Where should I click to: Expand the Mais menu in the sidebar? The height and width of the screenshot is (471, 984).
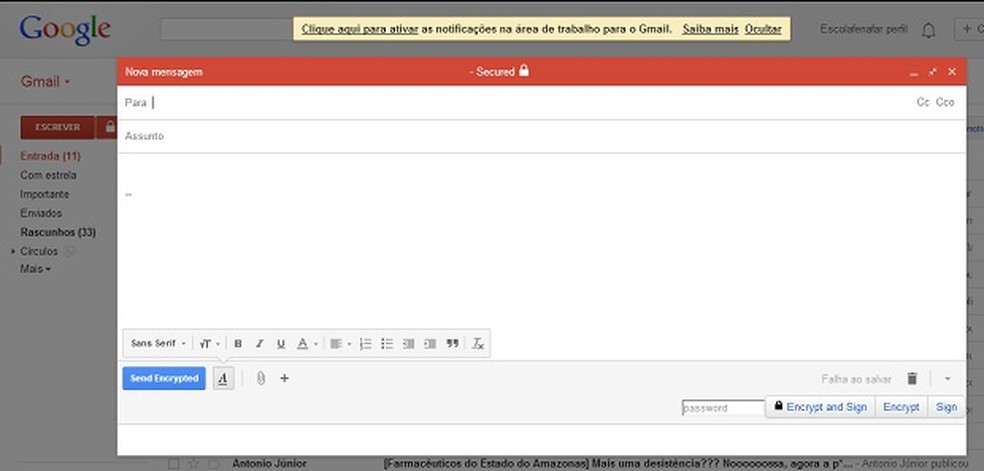(35, 269)
